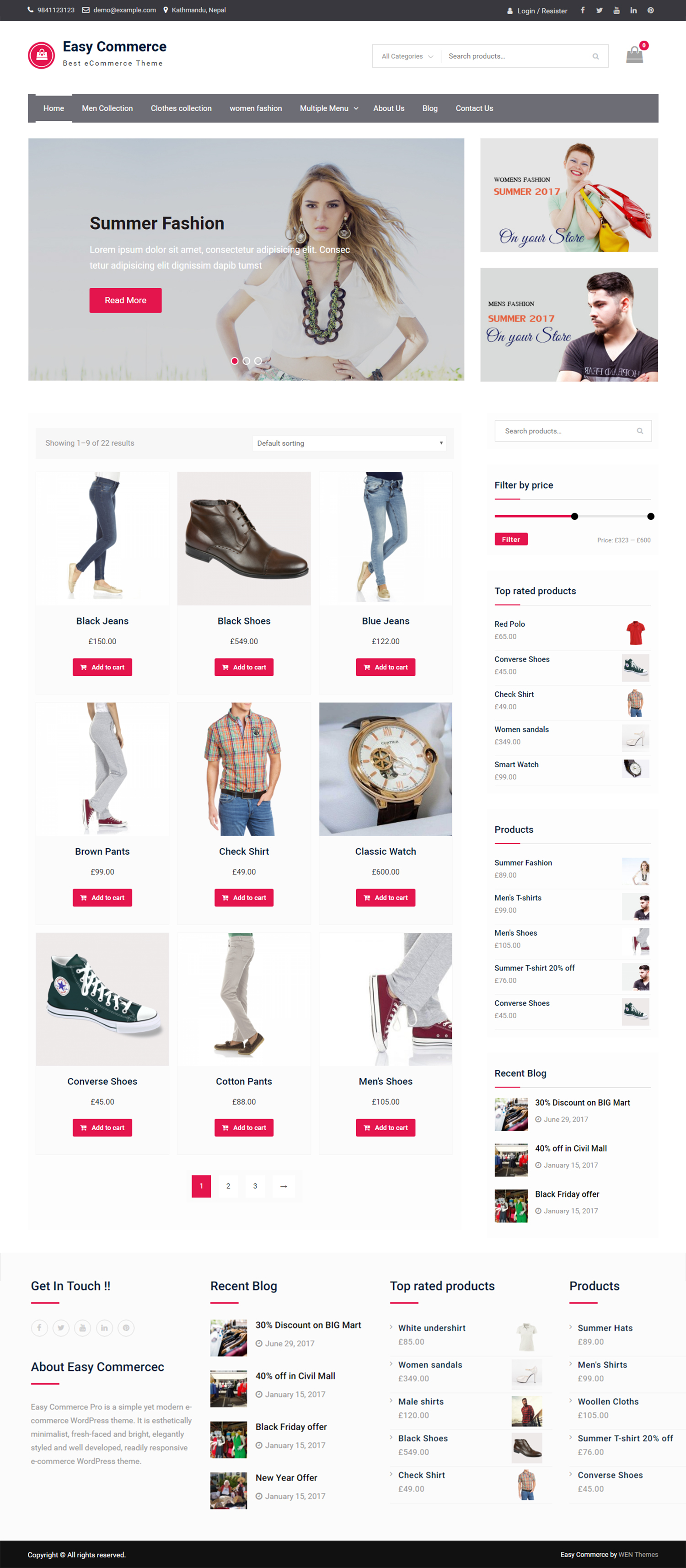This screenshot has width=686, height=1568.
Task: Select the third slider dot indicator
Action: point(258,361)
